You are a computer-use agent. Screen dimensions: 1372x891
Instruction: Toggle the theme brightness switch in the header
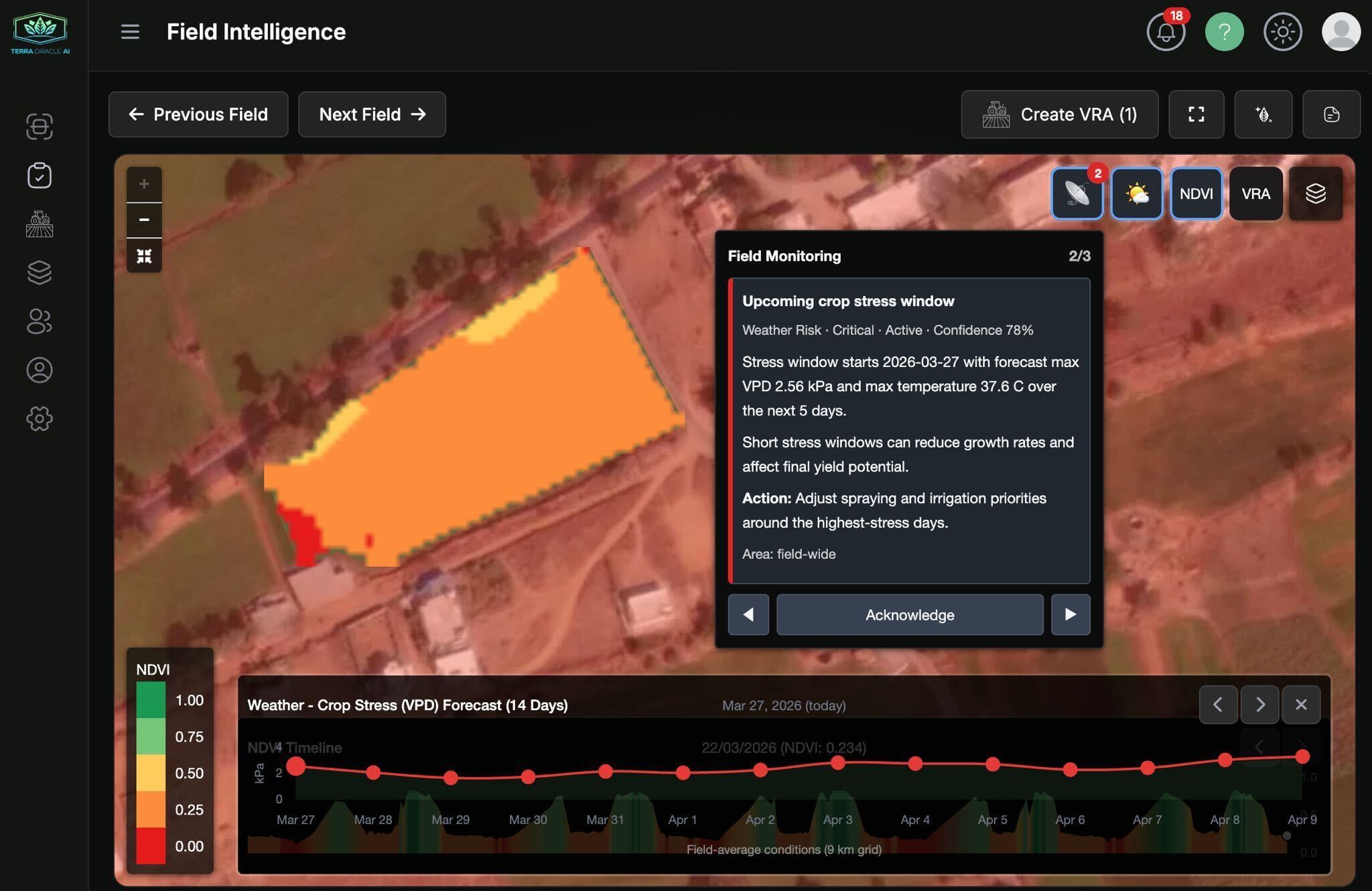tap(1283, 31)
